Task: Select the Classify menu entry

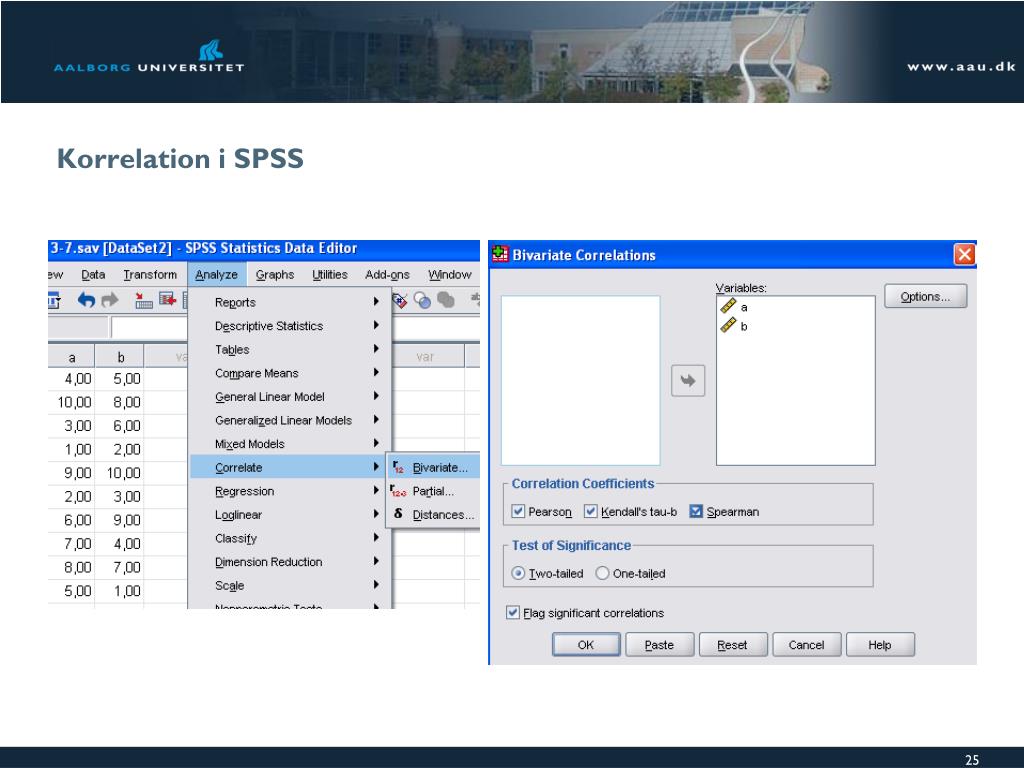Action: pos(288,538)
